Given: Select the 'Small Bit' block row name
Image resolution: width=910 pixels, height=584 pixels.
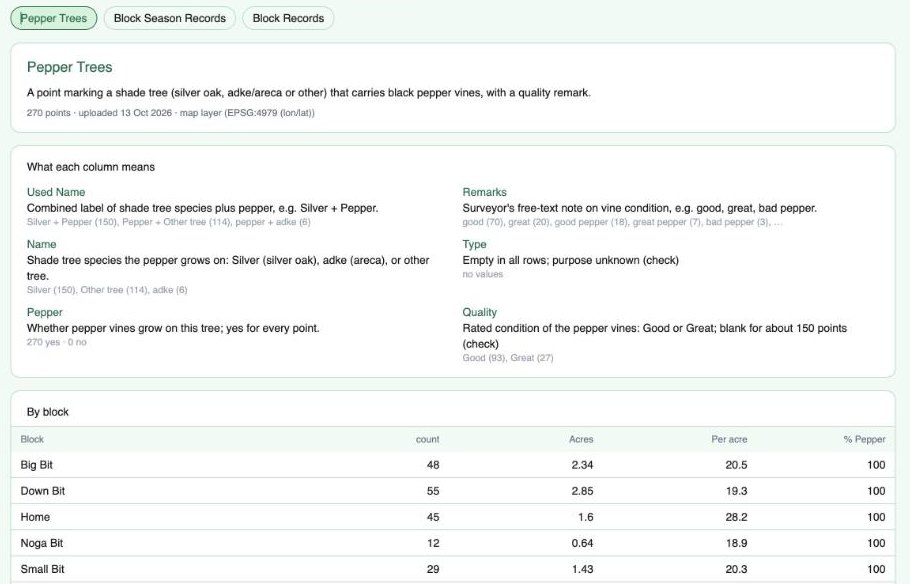Looking at the screenshot, I should click(42, 569).
